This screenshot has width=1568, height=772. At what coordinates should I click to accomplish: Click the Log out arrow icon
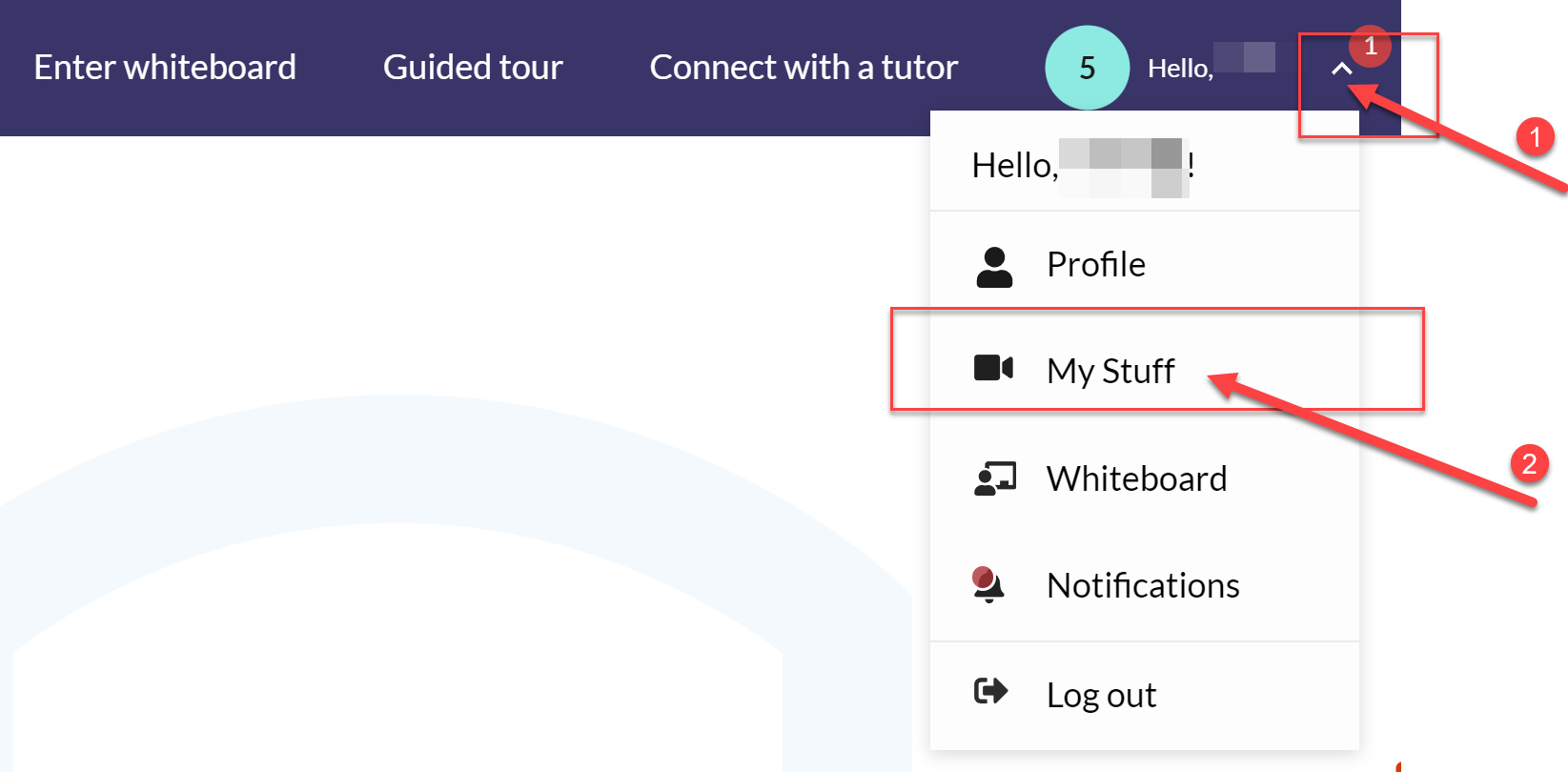click(990, 691)
